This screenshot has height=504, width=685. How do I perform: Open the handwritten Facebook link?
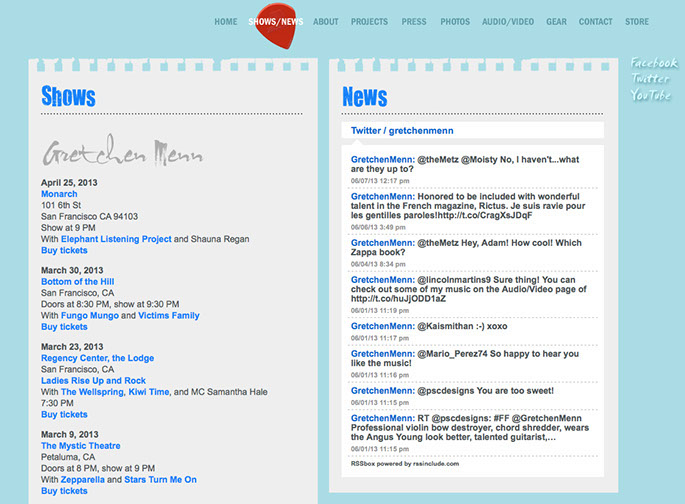click(654, 63)
